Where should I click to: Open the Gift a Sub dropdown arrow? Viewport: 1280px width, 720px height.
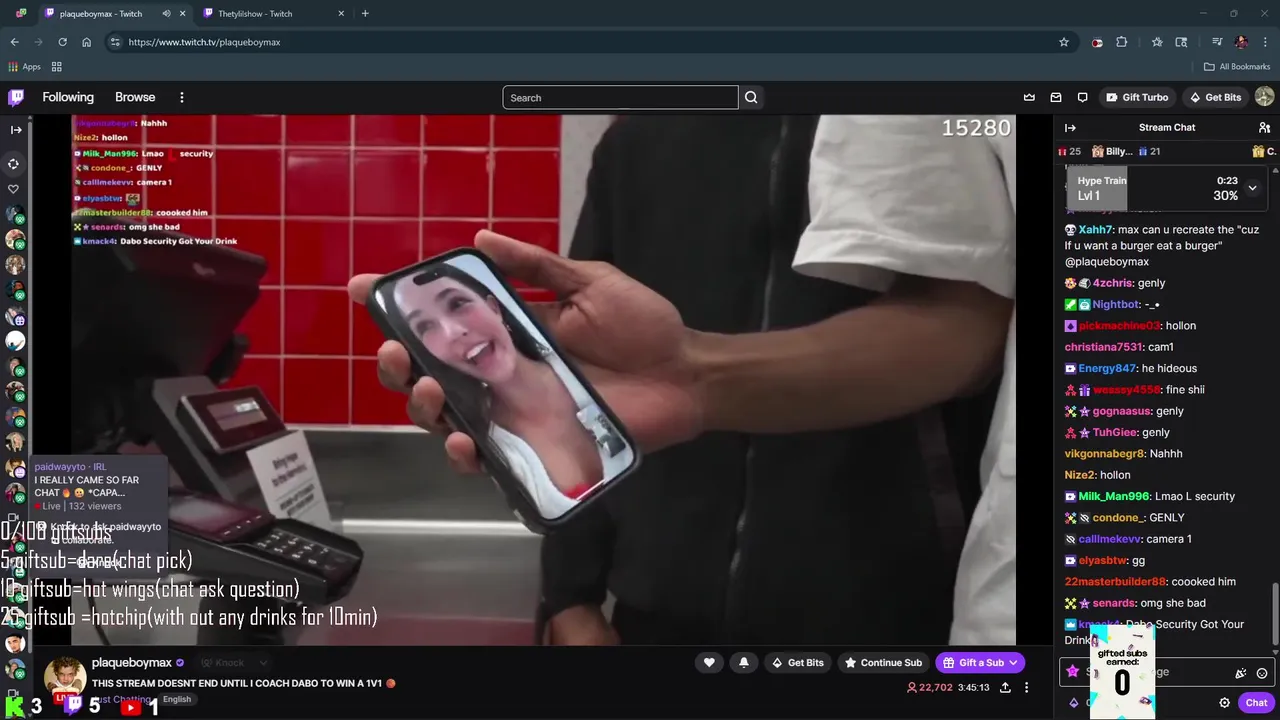(x=1013, y=663)
